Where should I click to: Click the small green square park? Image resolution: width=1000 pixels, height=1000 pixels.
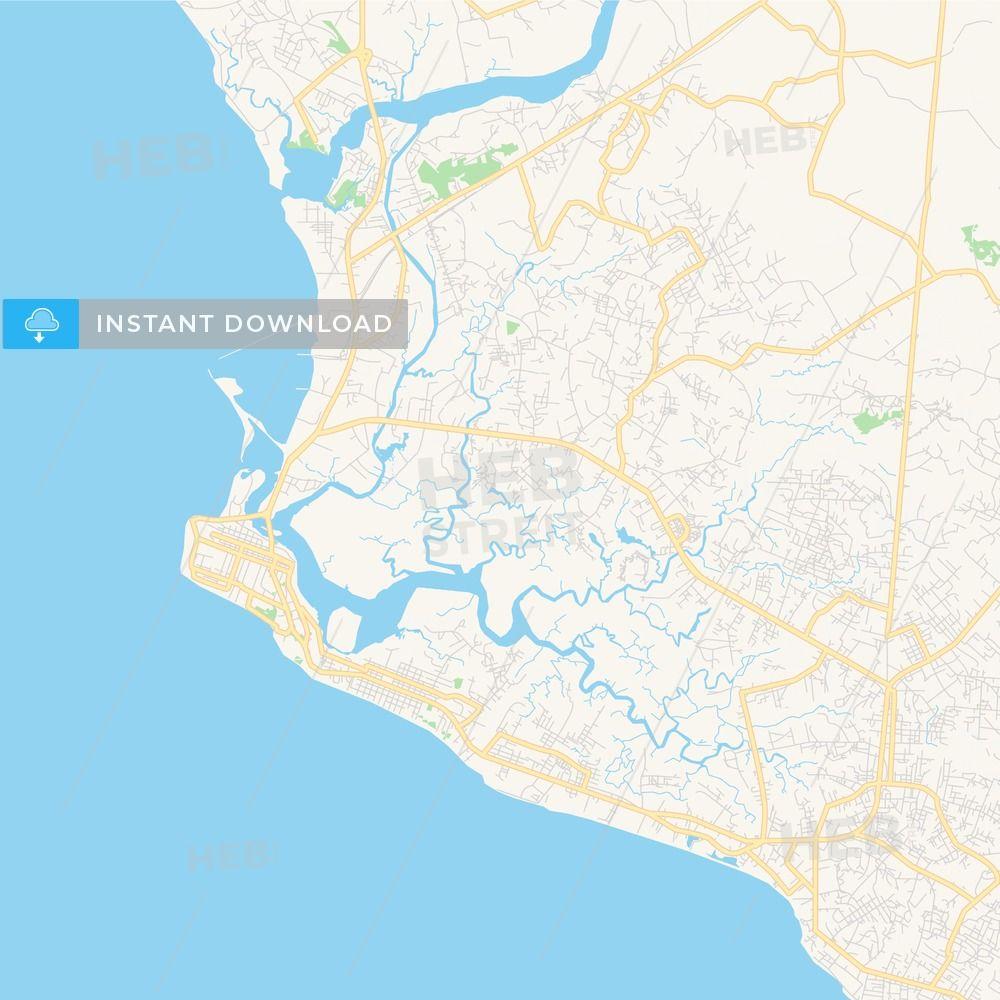512,328
